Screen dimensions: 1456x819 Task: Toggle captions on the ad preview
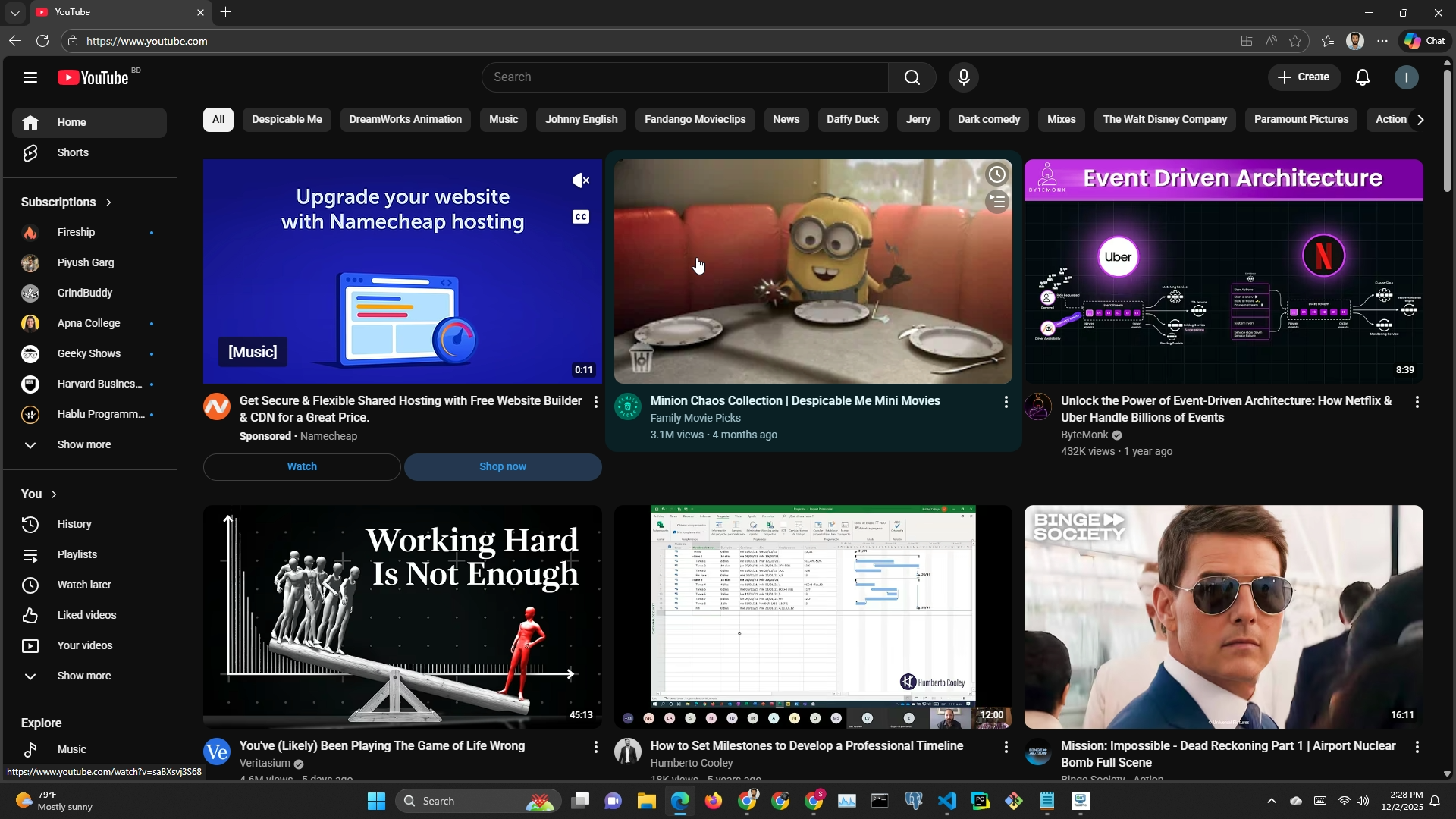(581, 217)
